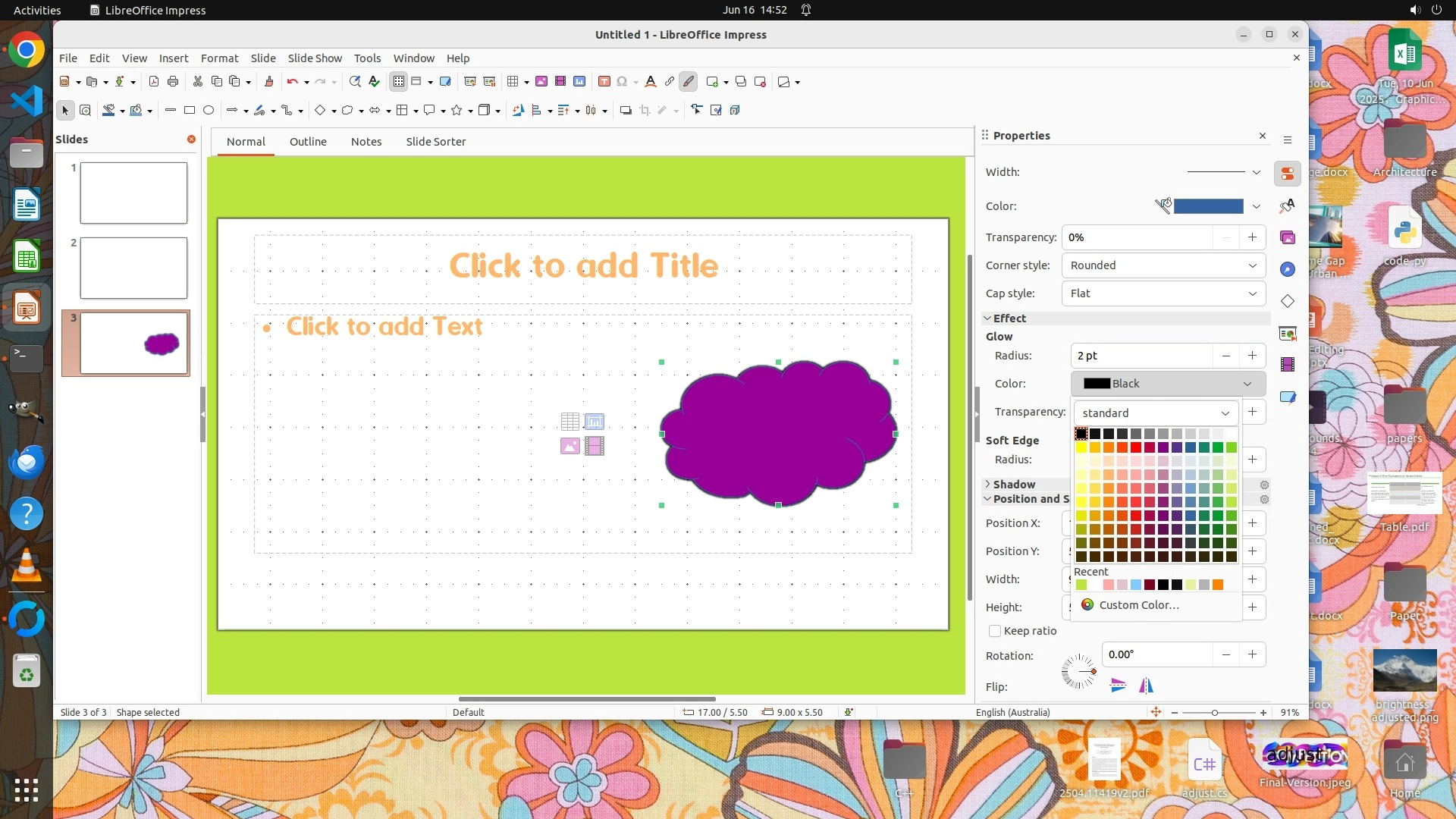Click Insert Image toolbar icon
1456x819 pixels.
point(541,82)
